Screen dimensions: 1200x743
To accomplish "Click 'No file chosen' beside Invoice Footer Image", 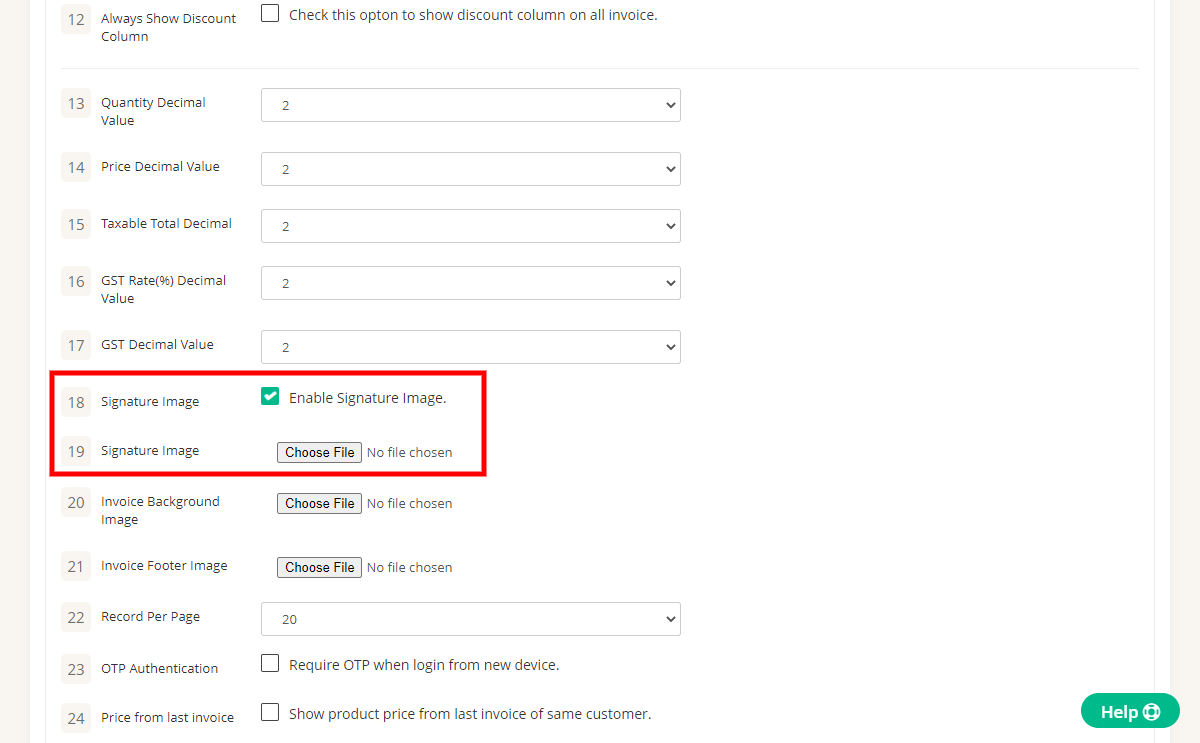I will [x=409, y=568].
